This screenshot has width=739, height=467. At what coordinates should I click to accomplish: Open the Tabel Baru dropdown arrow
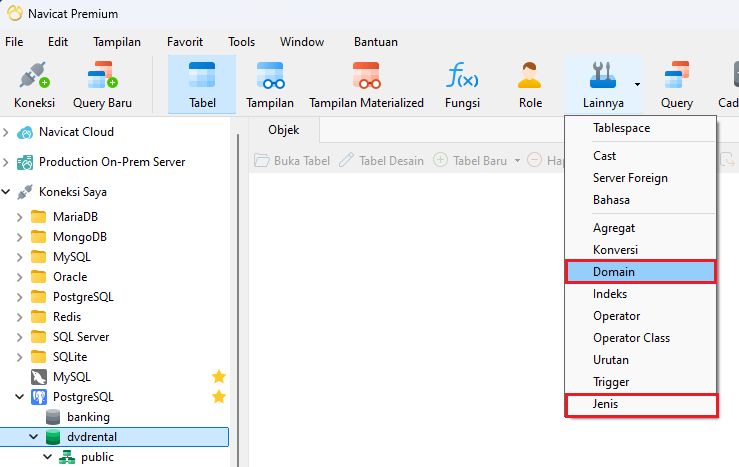(x=517, y=161)
